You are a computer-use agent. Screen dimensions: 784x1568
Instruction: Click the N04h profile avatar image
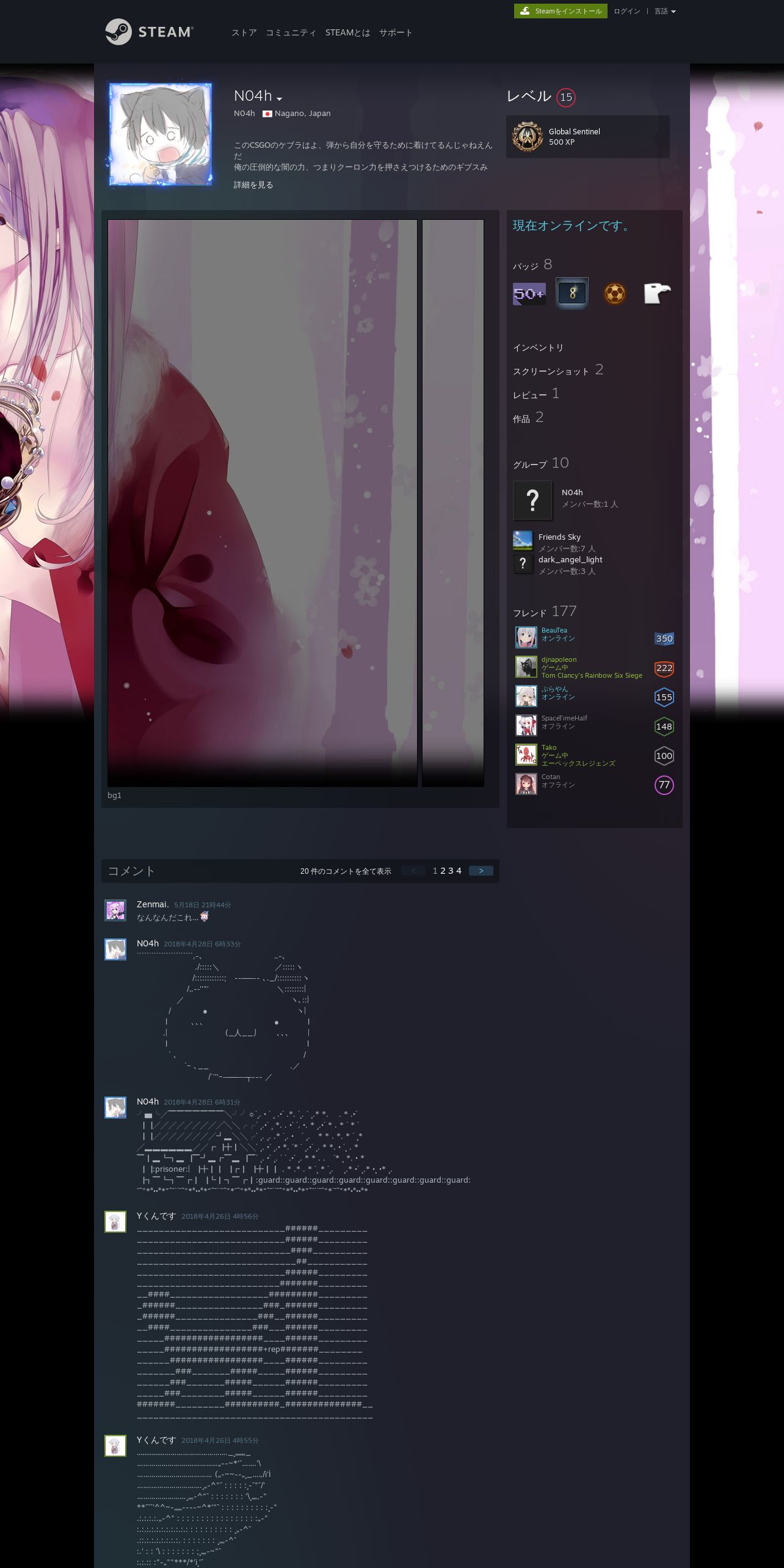pos(160,134)
